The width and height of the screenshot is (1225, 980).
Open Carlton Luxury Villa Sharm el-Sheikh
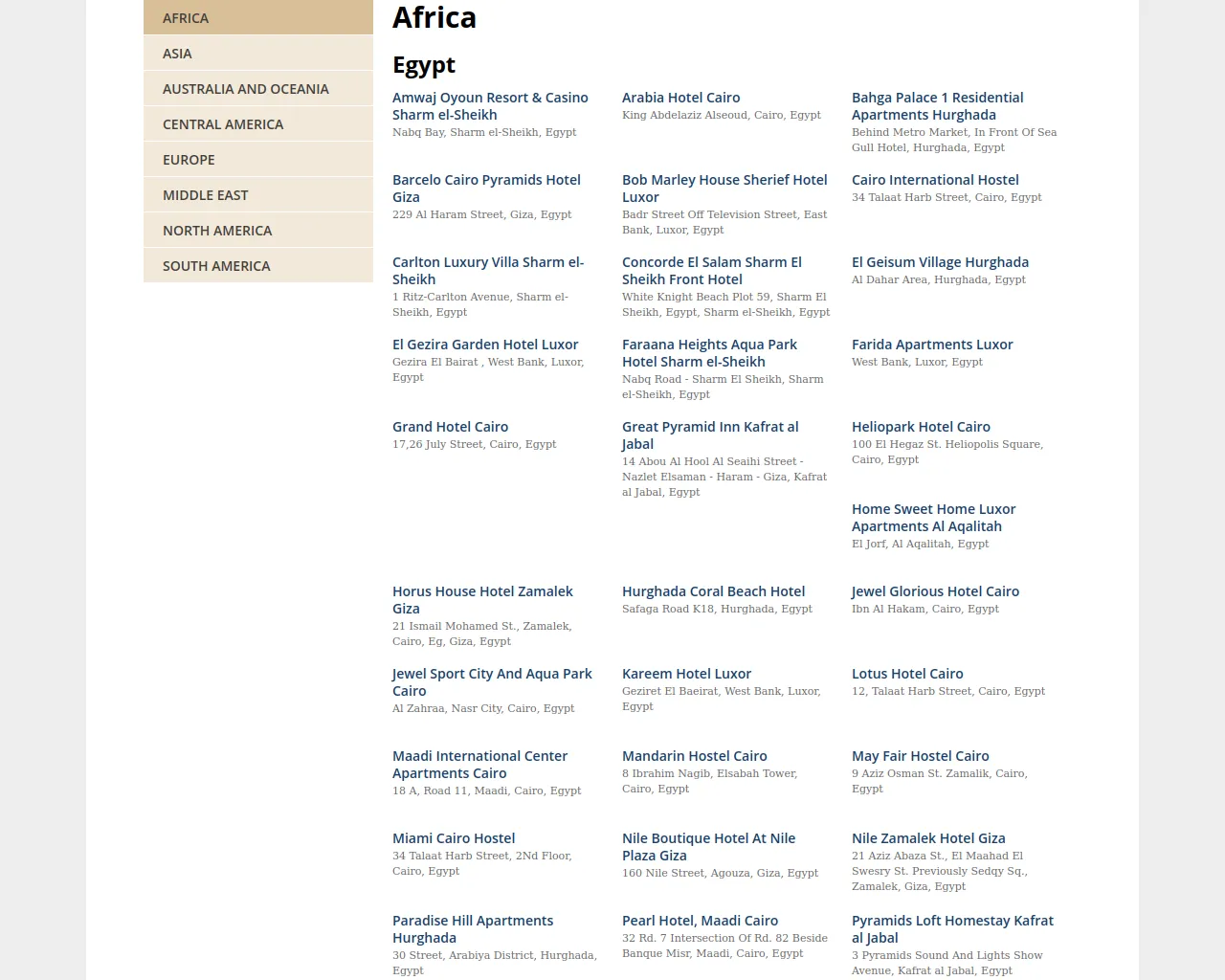point(488,271)
